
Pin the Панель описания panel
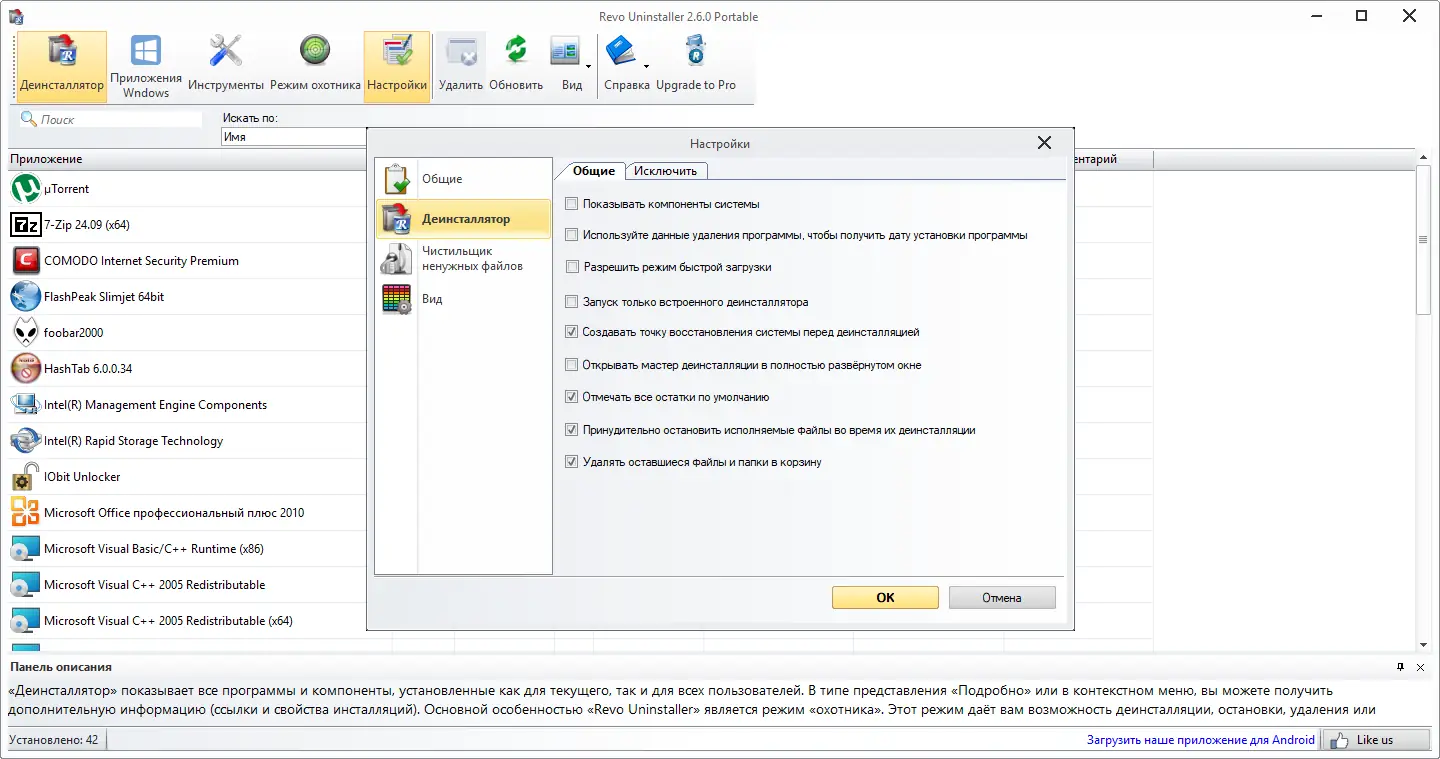(x=1400, y=667)
